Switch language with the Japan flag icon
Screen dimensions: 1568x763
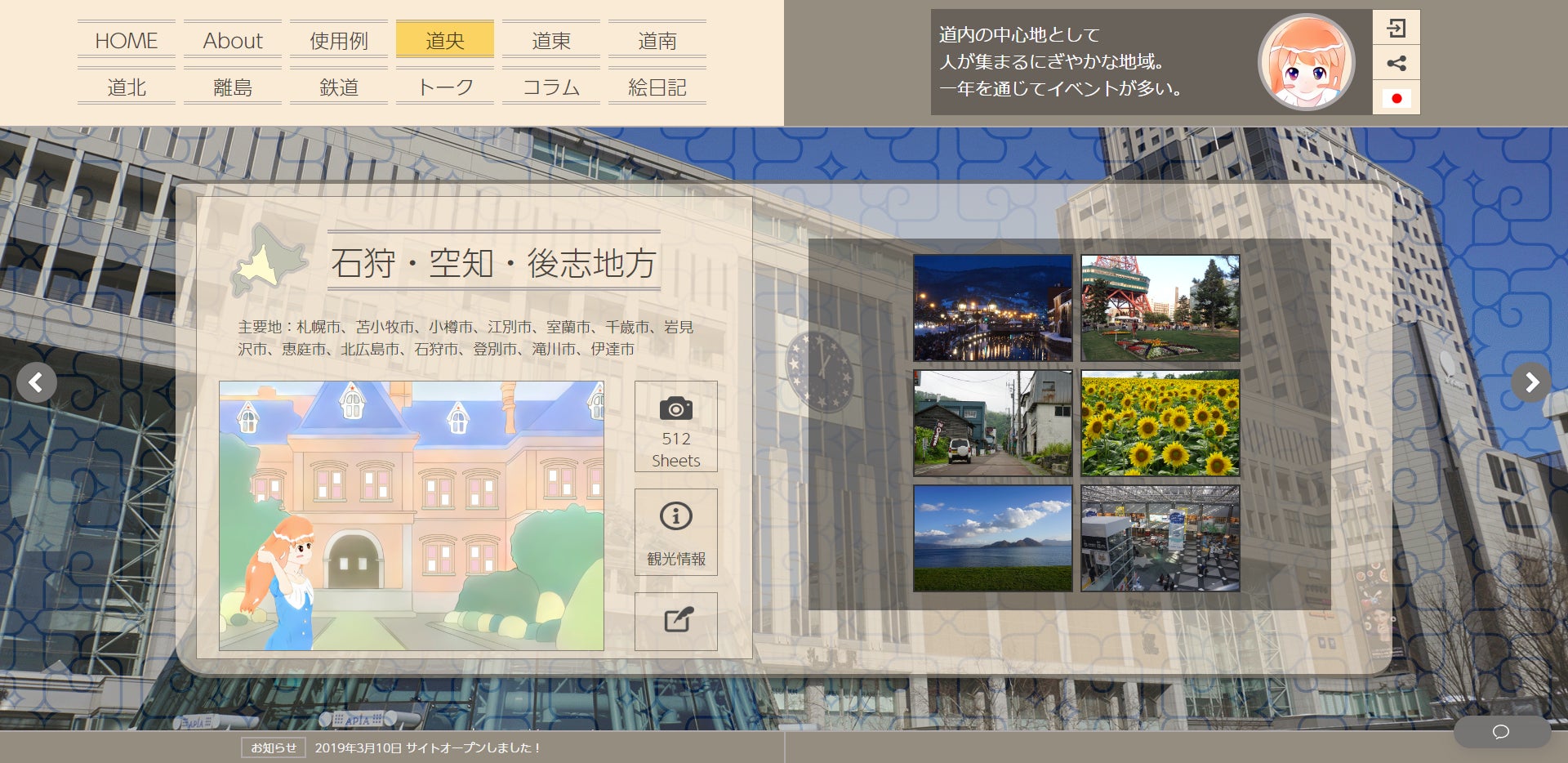[x=1396, y=98]
